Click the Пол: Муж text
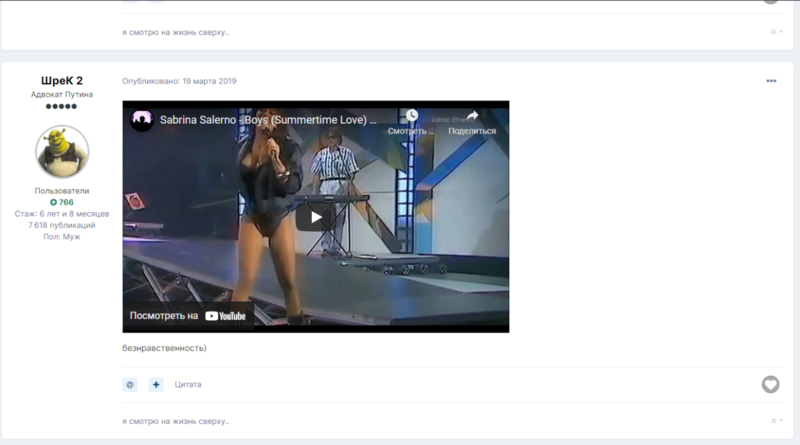 pos(62,236)
